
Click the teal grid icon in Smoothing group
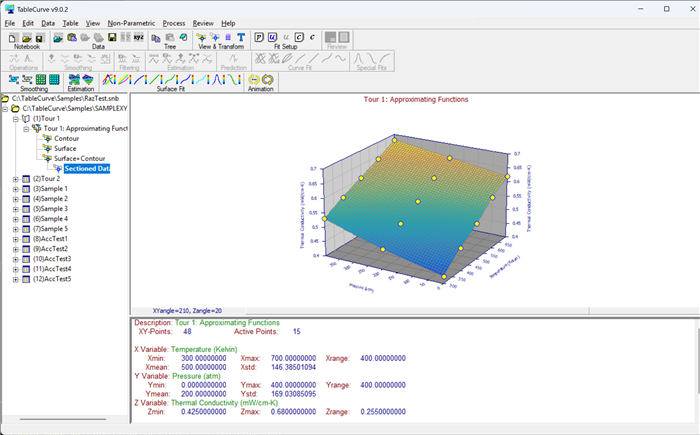[54, 79]
